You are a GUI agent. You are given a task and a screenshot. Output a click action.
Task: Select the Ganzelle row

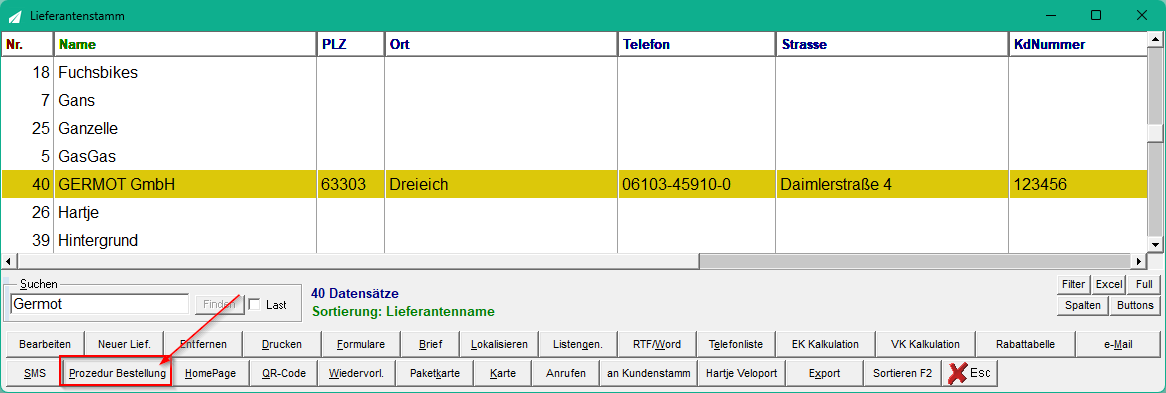pyautogui.click(x=574, y=128)
